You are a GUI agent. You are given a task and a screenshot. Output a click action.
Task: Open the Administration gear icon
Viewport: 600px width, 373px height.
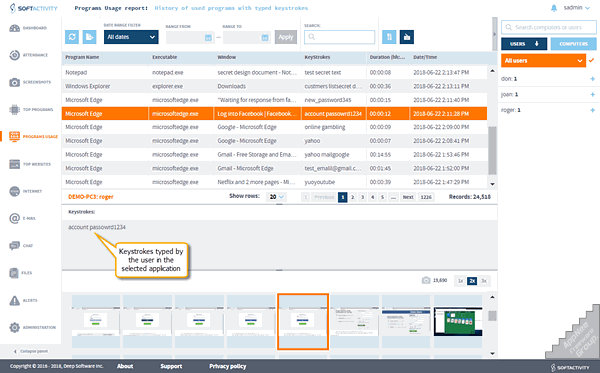tap(15, 327)
